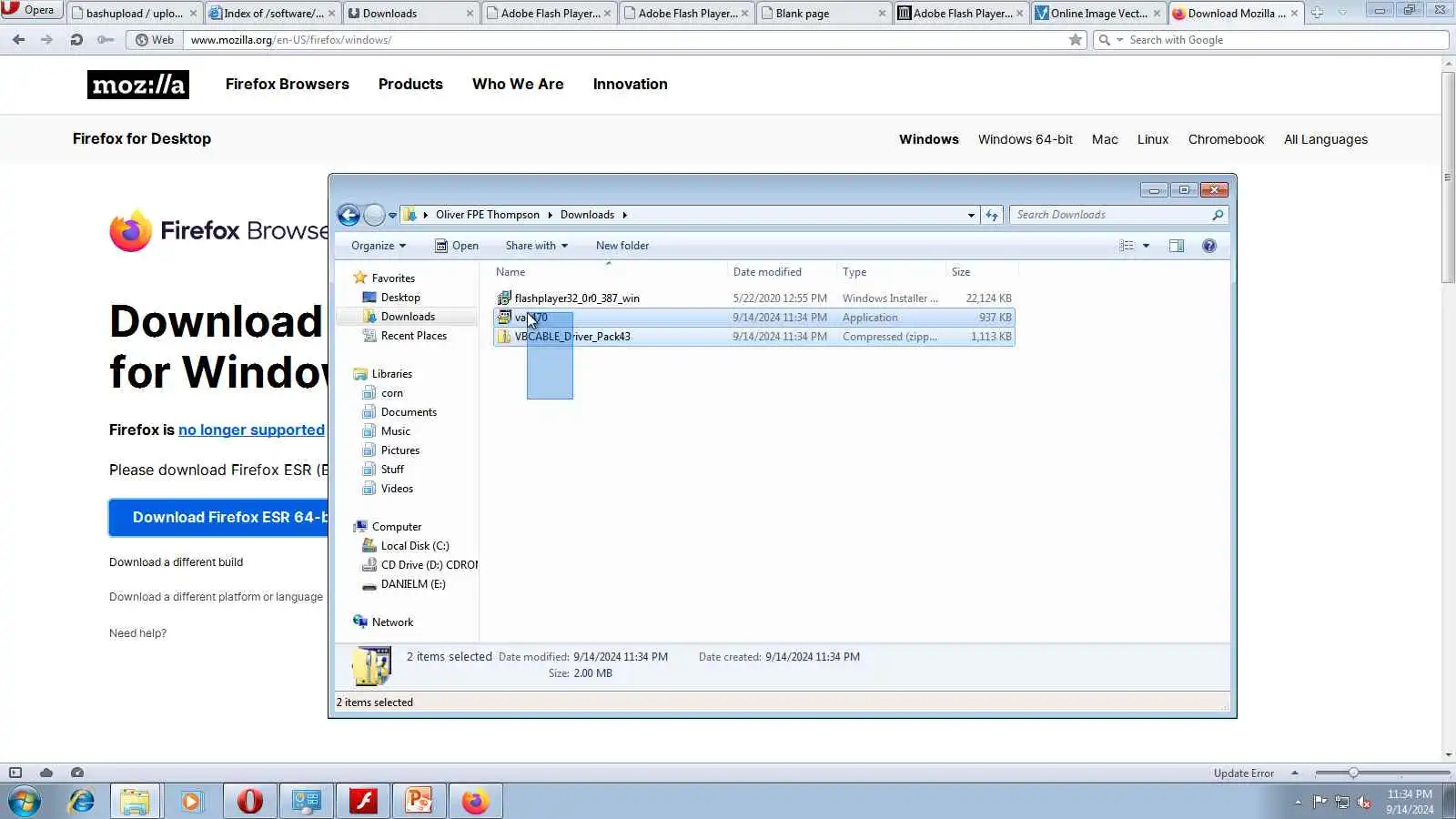This screenshot has height=819, width=1456.
Task: Open a new Opera tab with plus button
Action: (x=1317, y=13)
